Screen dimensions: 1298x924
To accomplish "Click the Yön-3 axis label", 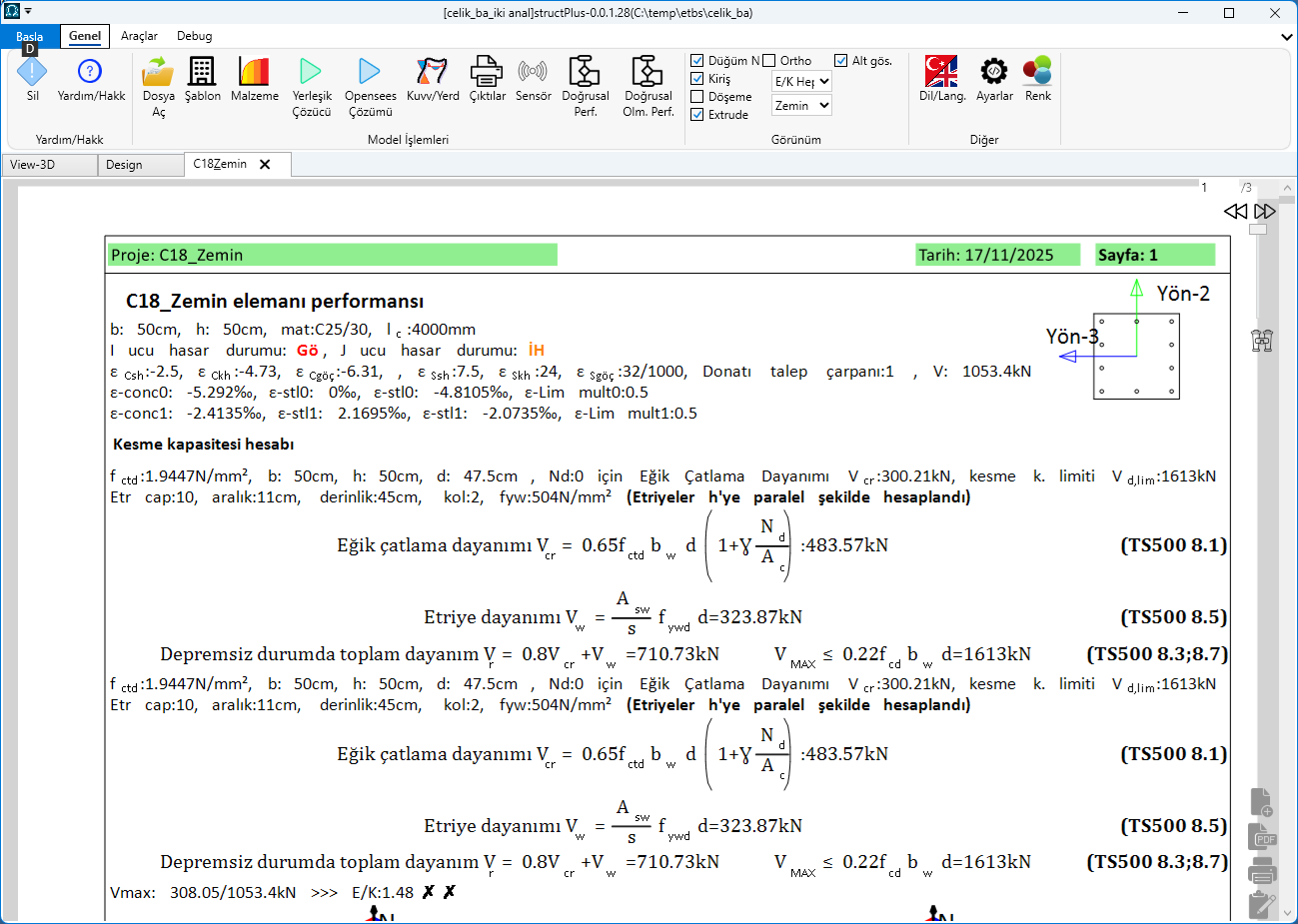I will [1072, 336].
